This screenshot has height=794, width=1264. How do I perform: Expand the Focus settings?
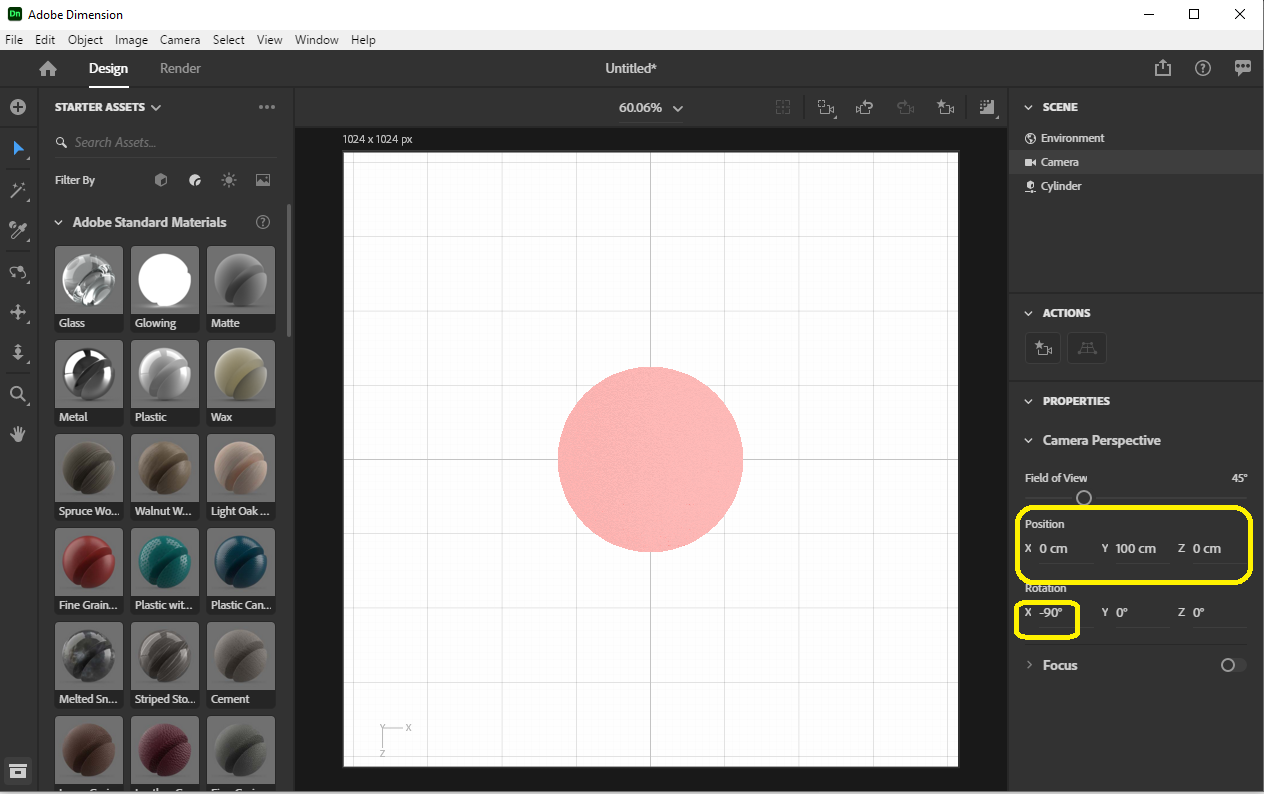pyautogui.click(x=1030, y=665)
